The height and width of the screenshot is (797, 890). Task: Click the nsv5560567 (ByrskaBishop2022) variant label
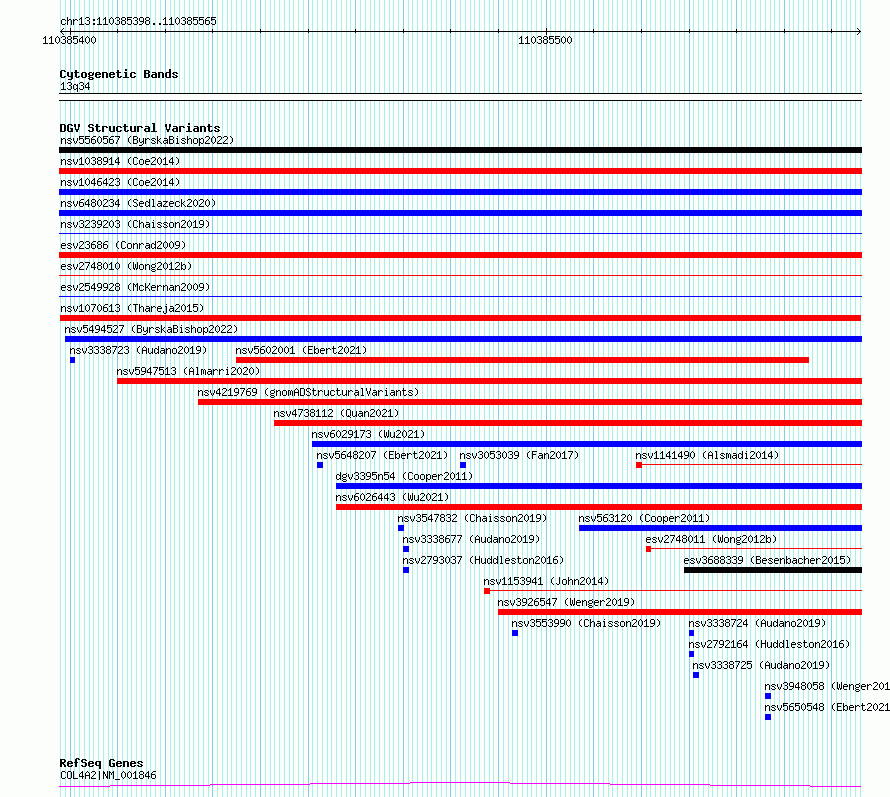tap(147, 140)
